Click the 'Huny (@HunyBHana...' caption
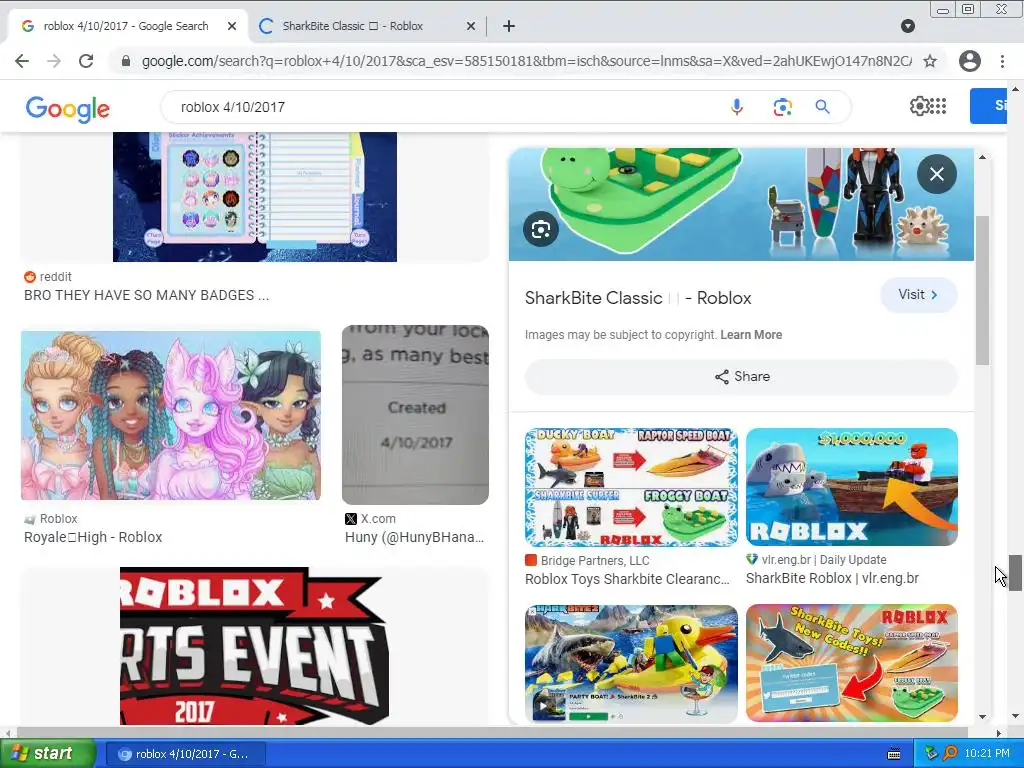 414,537
